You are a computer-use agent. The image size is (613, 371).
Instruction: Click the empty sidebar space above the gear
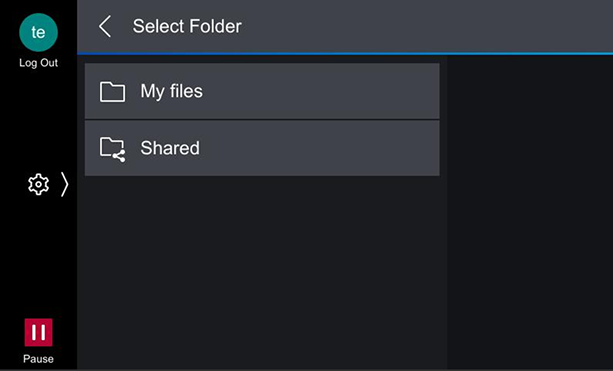[38, 121]
